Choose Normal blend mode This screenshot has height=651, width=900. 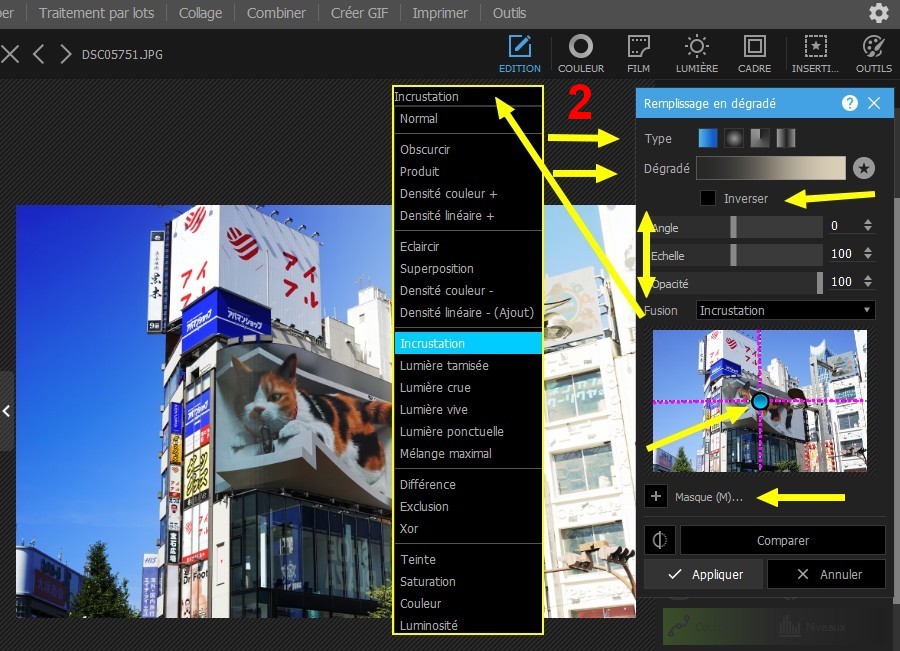[468, 119]
